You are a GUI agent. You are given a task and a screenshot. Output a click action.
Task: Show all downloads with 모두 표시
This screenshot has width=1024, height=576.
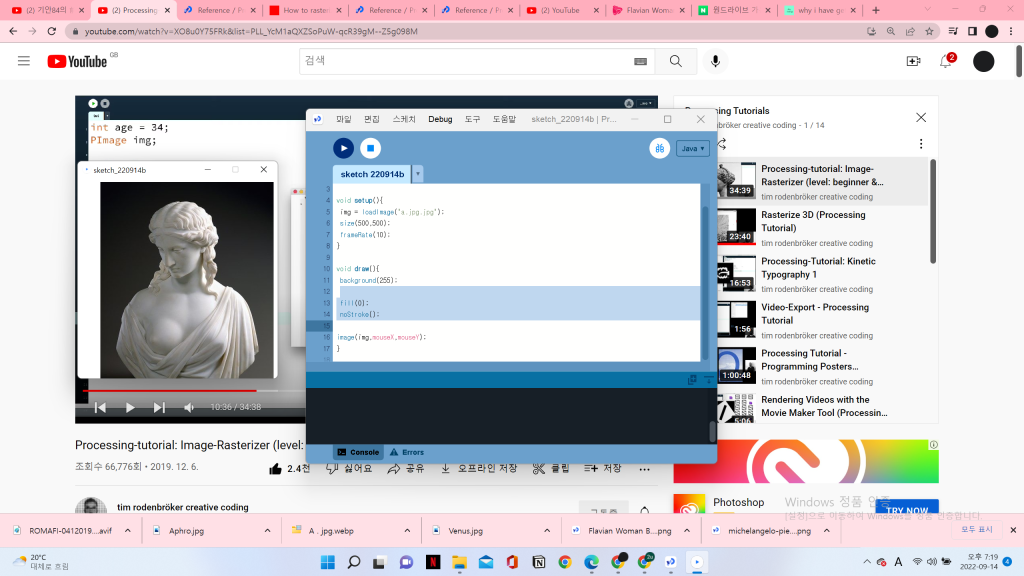coord(976,530)
